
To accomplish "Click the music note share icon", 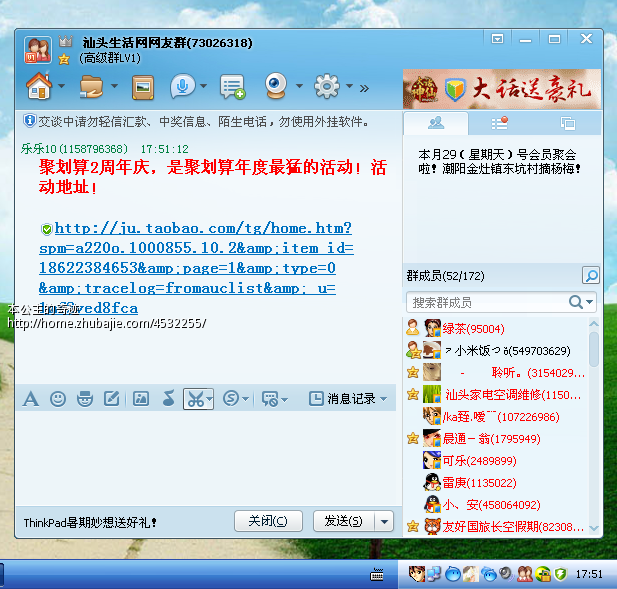I will click(x=168, y=398).
